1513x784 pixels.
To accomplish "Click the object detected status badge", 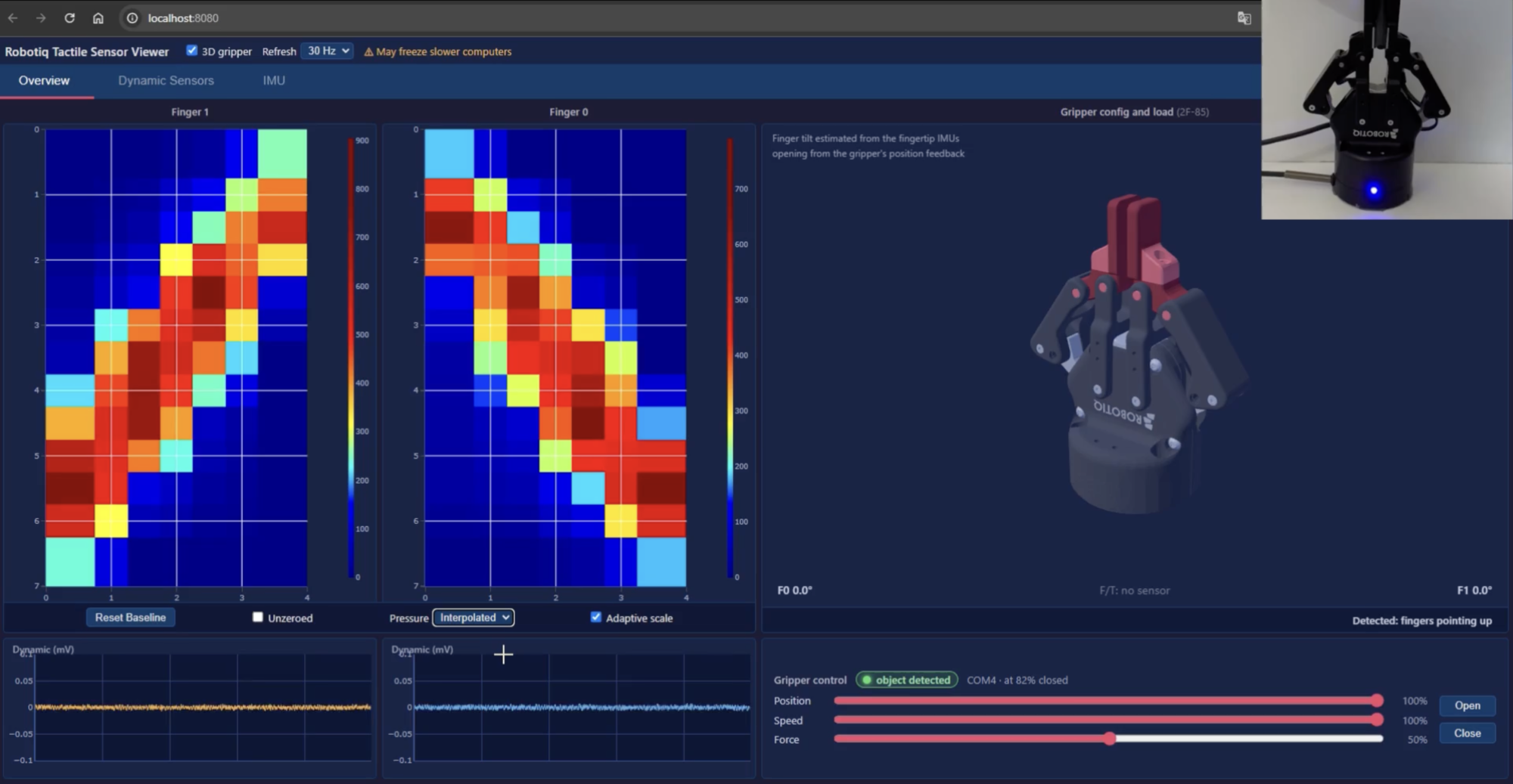I will (906, 680).
